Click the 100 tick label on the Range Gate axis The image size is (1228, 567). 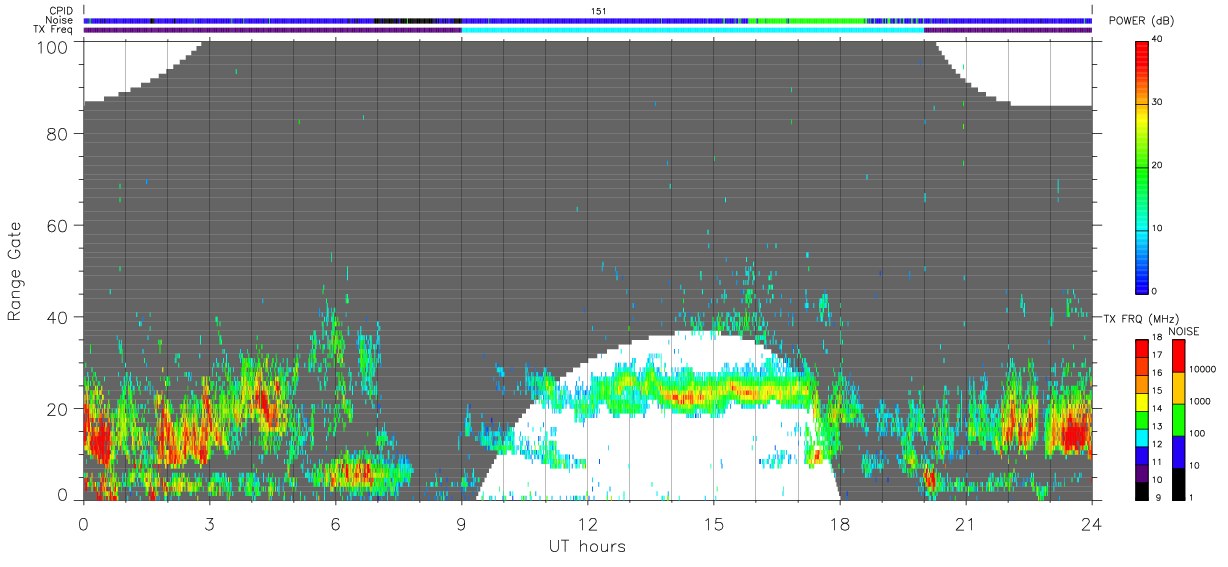(x=55, y=46)
